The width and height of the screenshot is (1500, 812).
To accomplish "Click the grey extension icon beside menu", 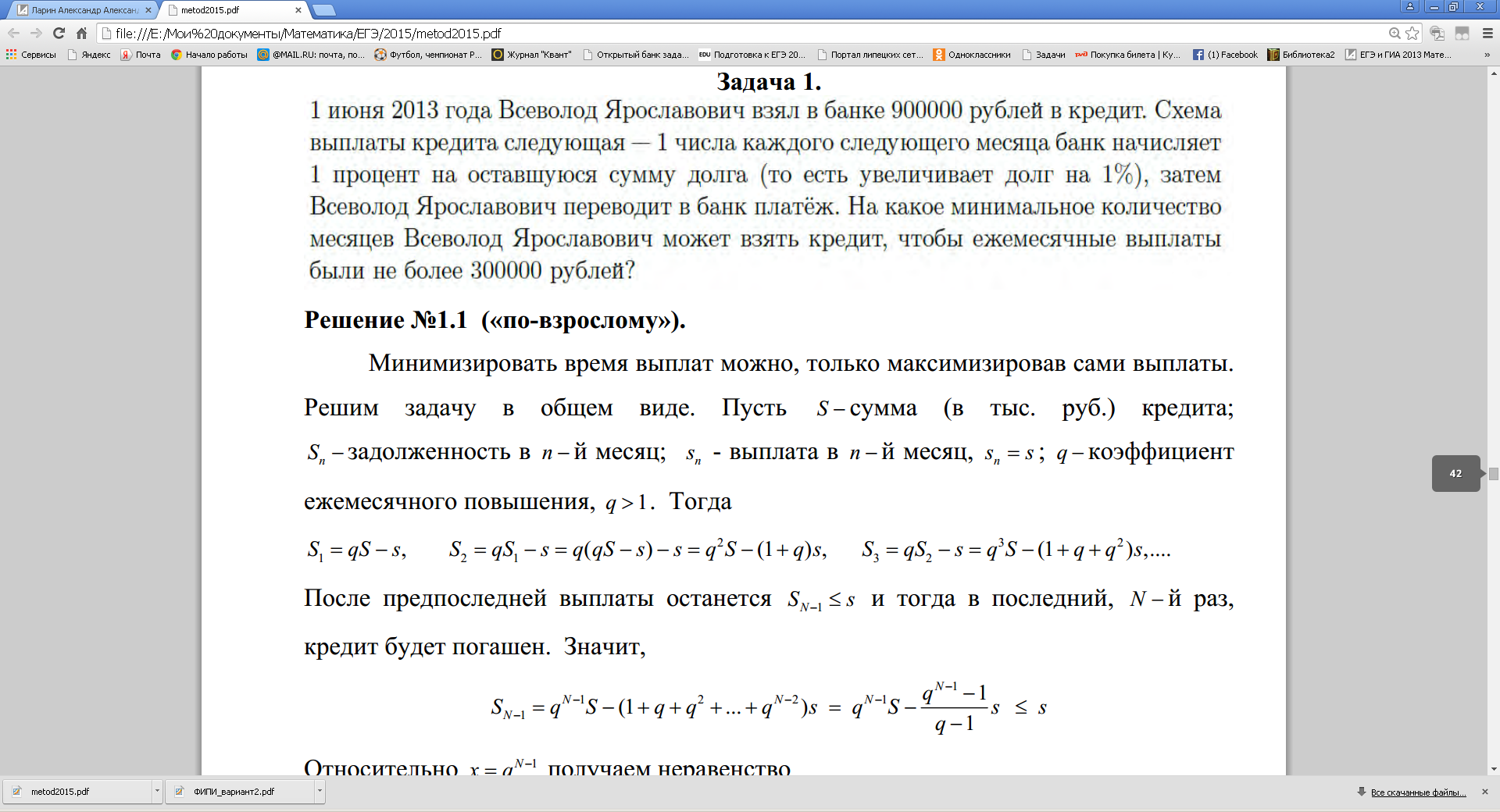I will [x=1462, y=33].
